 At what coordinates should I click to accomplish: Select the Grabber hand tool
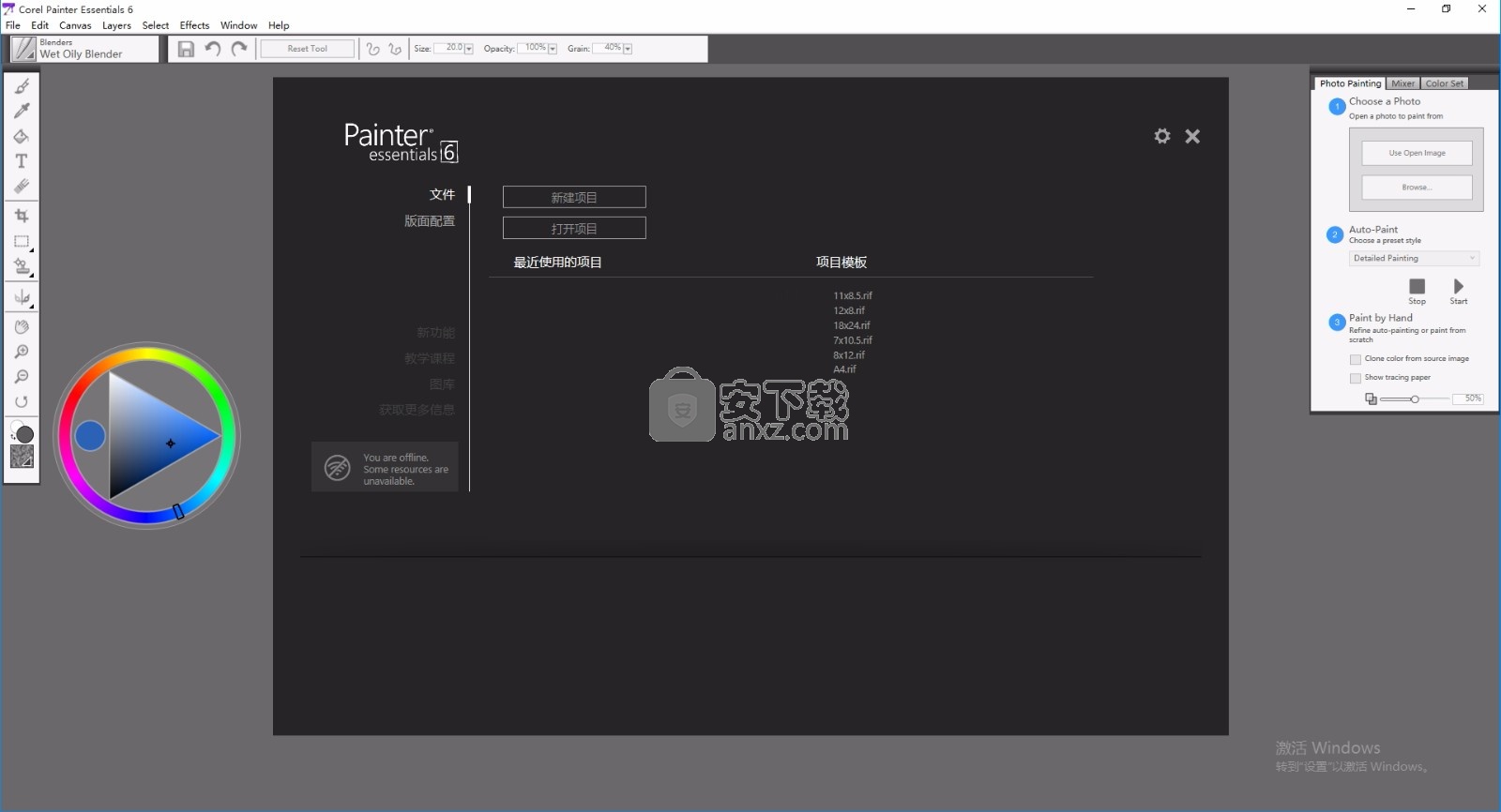click(x=22, y=326)
